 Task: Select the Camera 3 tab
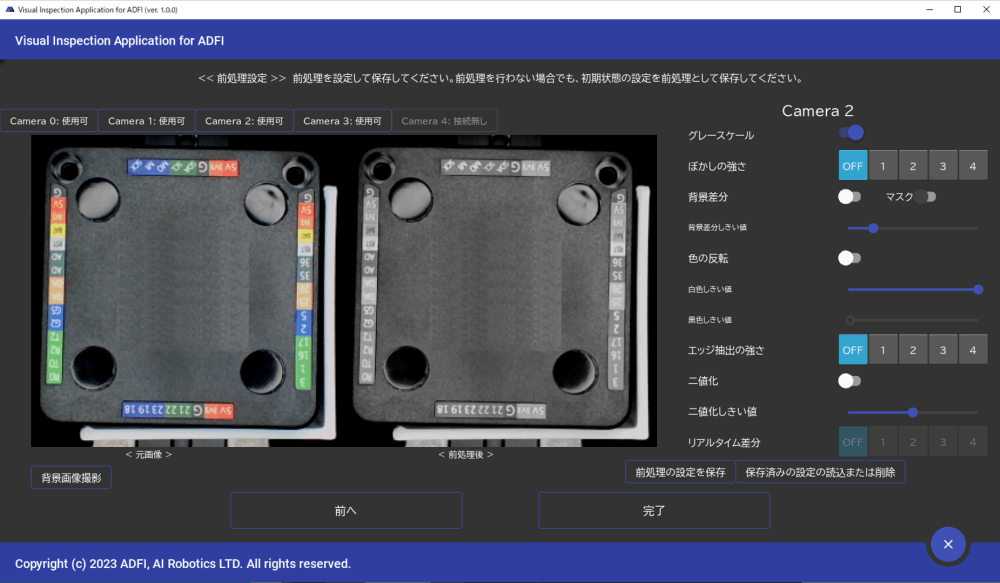point(342,121)
